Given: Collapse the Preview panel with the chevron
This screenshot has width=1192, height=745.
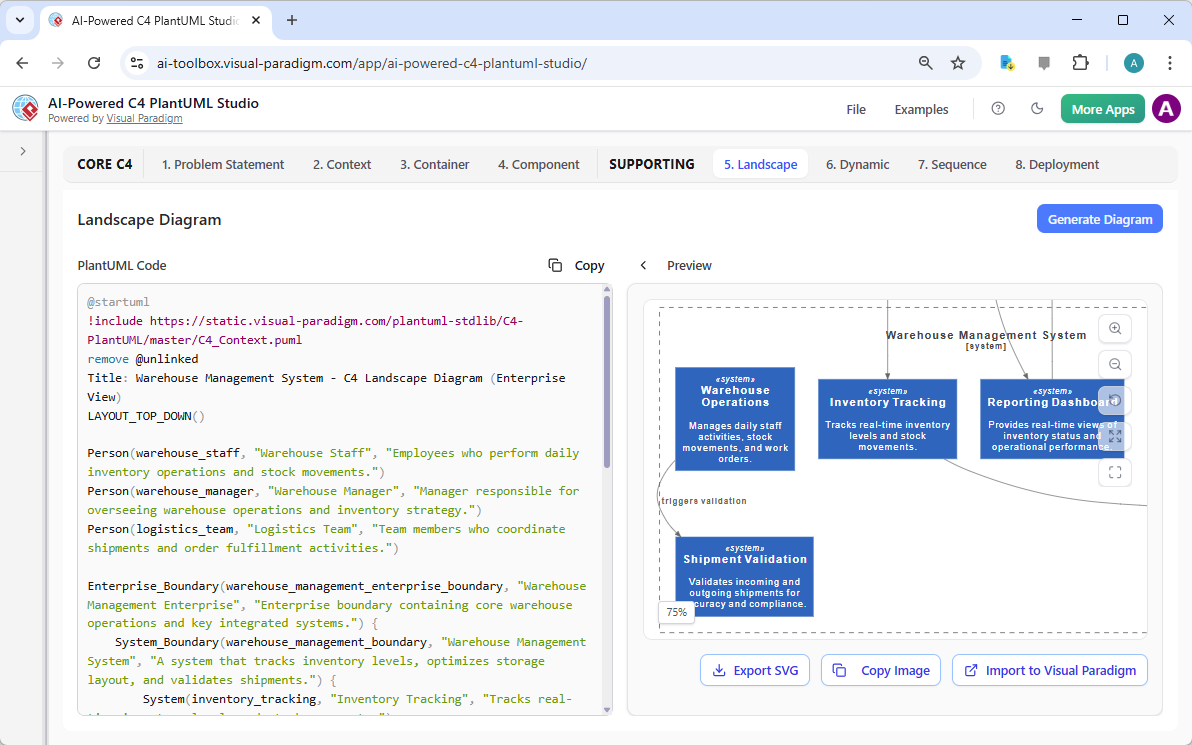Looking at the screenshot, I should (x=643, y=265).
